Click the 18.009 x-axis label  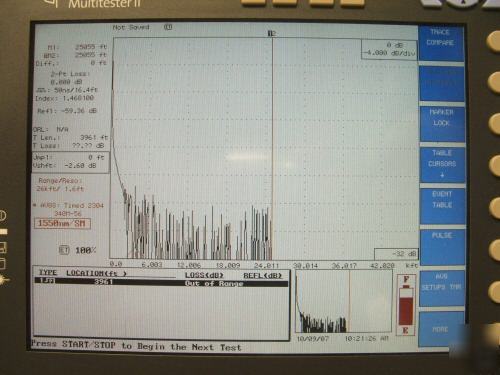tap(228, 266)
